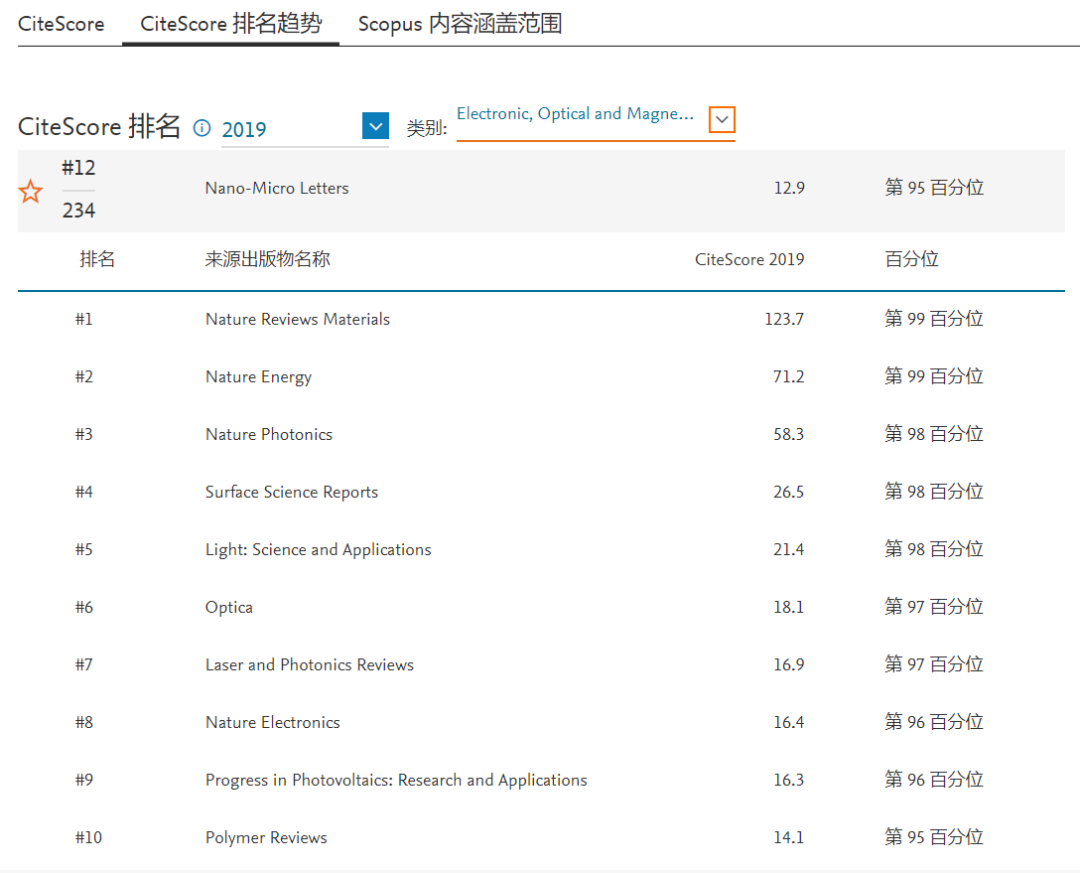Click the 16.9 score value
This screenshot has height=873, width=1080.
click(x=788, y=665)
